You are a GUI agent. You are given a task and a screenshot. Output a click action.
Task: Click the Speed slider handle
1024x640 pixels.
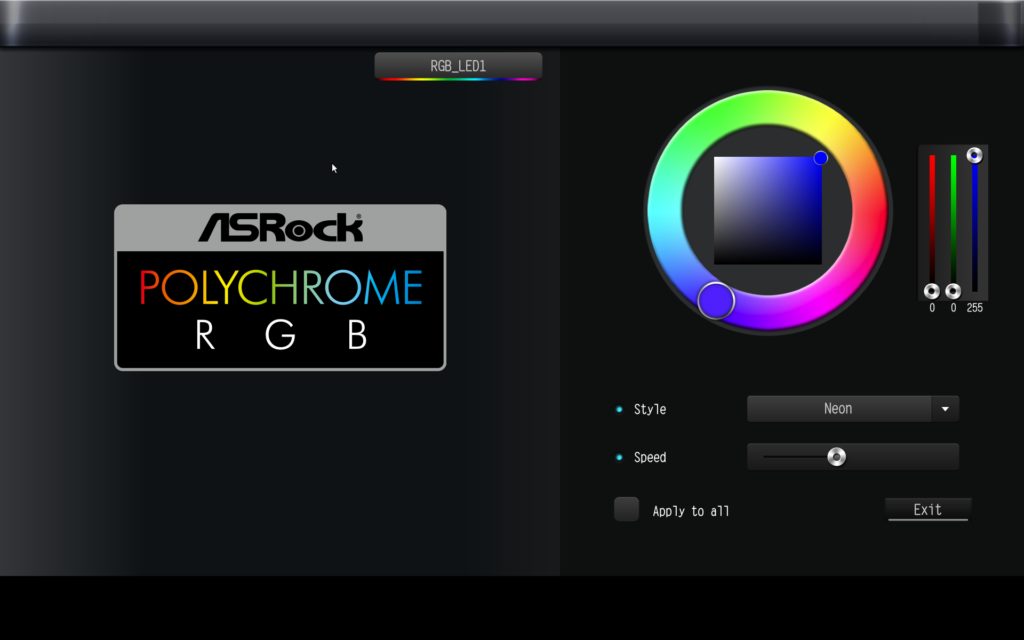tap(836, 456)
